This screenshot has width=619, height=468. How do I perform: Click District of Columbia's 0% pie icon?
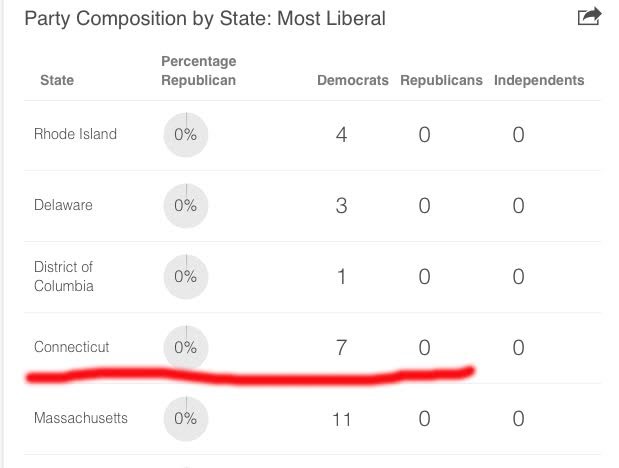click(x=185, y=276)
